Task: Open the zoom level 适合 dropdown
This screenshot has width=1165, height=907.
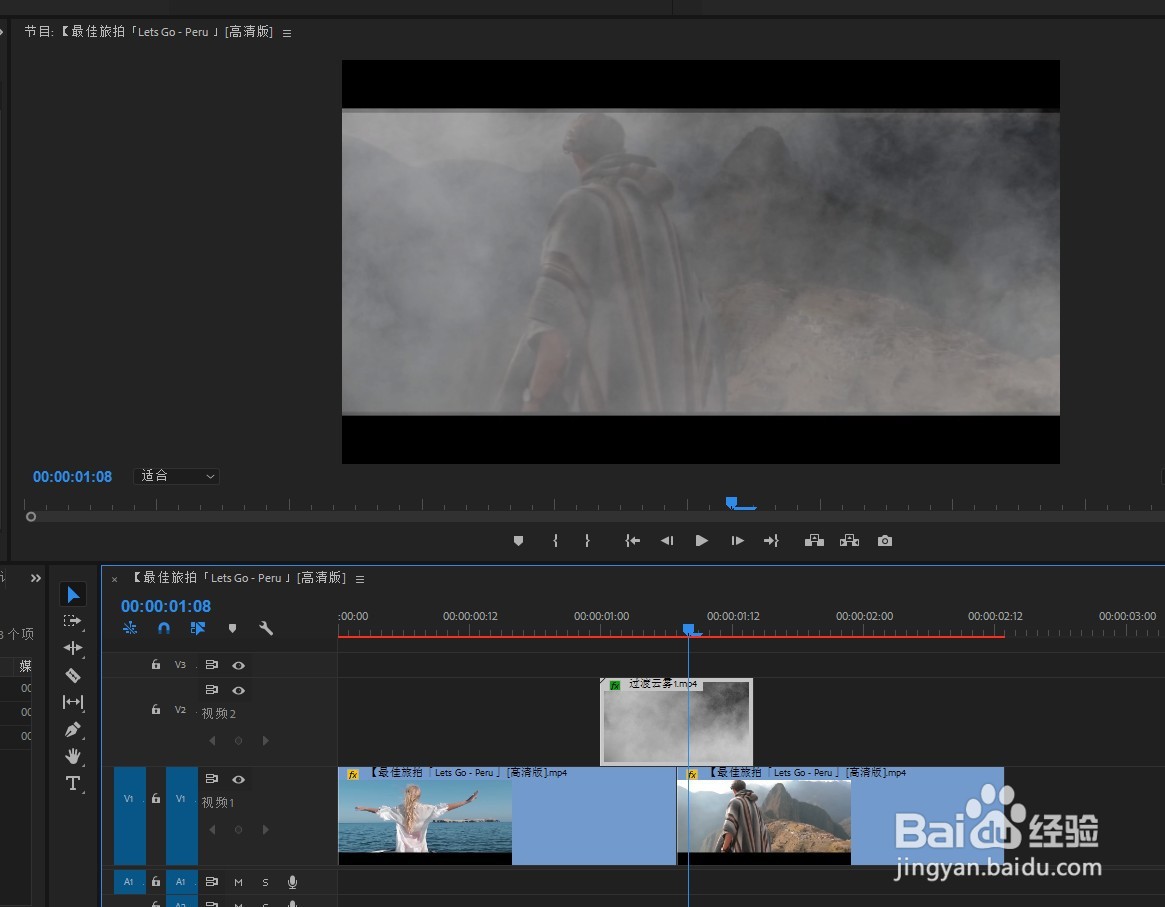Action: coord(177,476)
